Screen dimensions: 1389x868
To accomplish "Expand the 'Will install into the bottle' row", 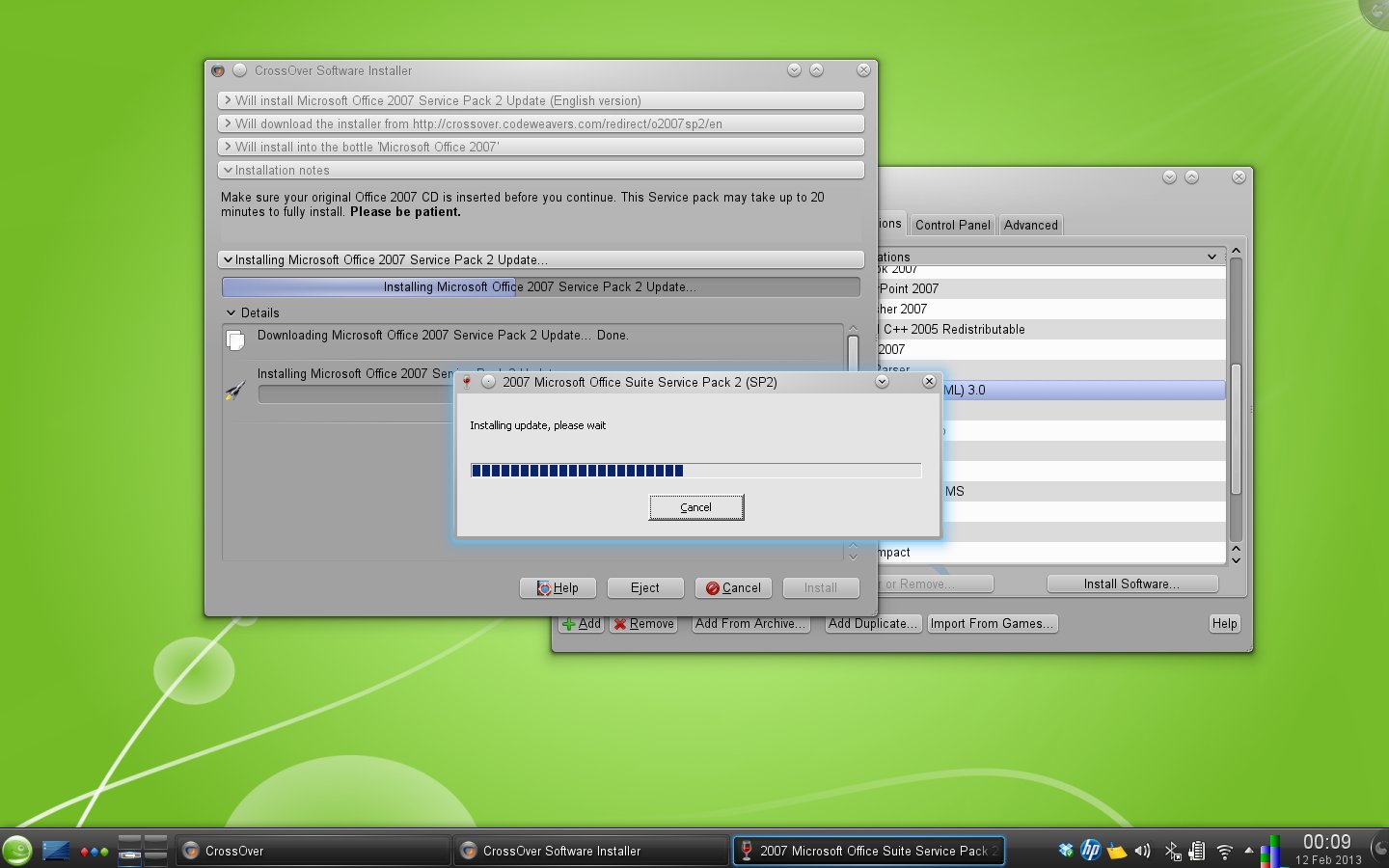I will click(x=541, y=147).
